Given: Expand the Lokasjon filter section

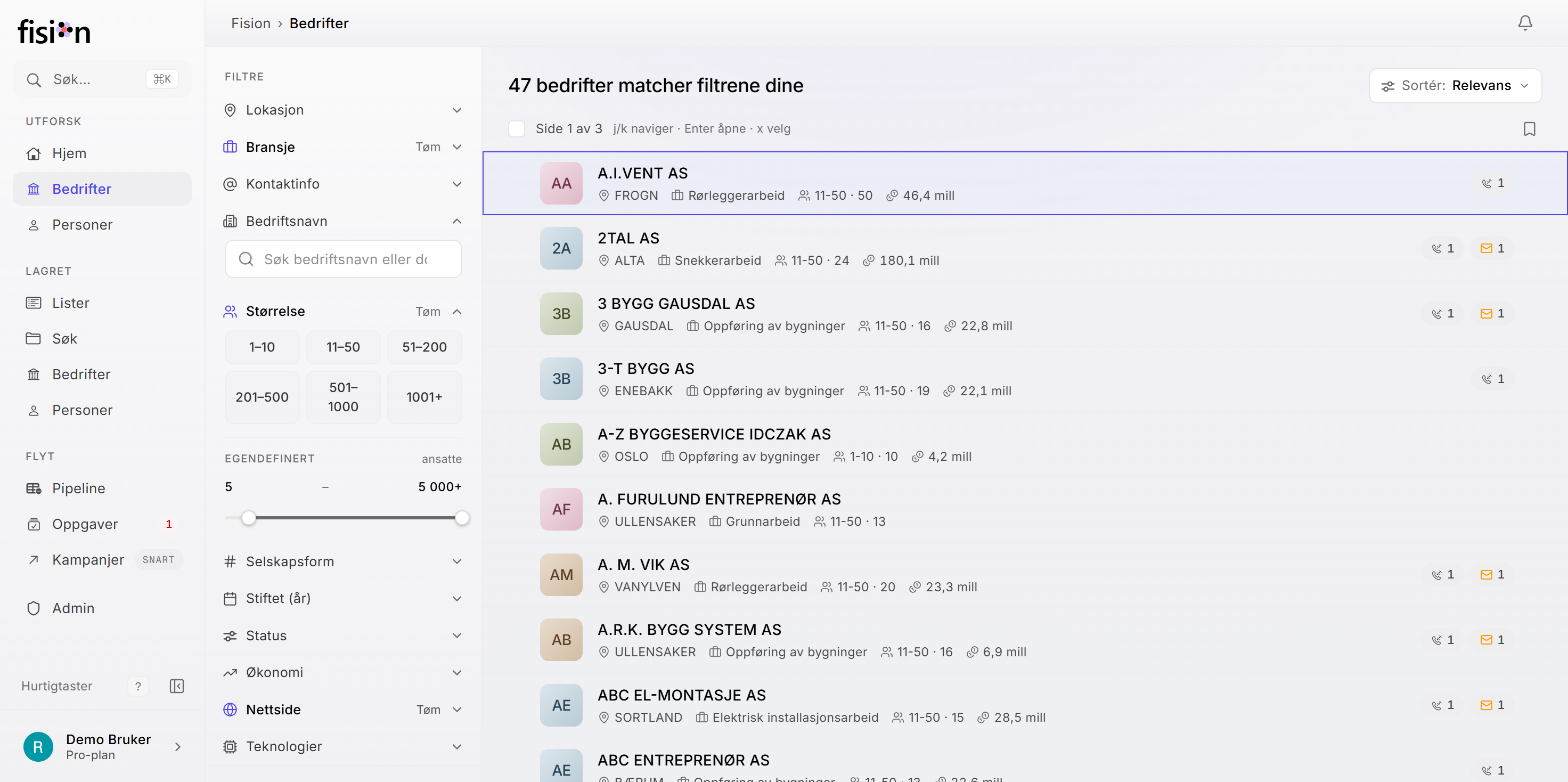Looking at the screenshot, I should tap(343, 110).
